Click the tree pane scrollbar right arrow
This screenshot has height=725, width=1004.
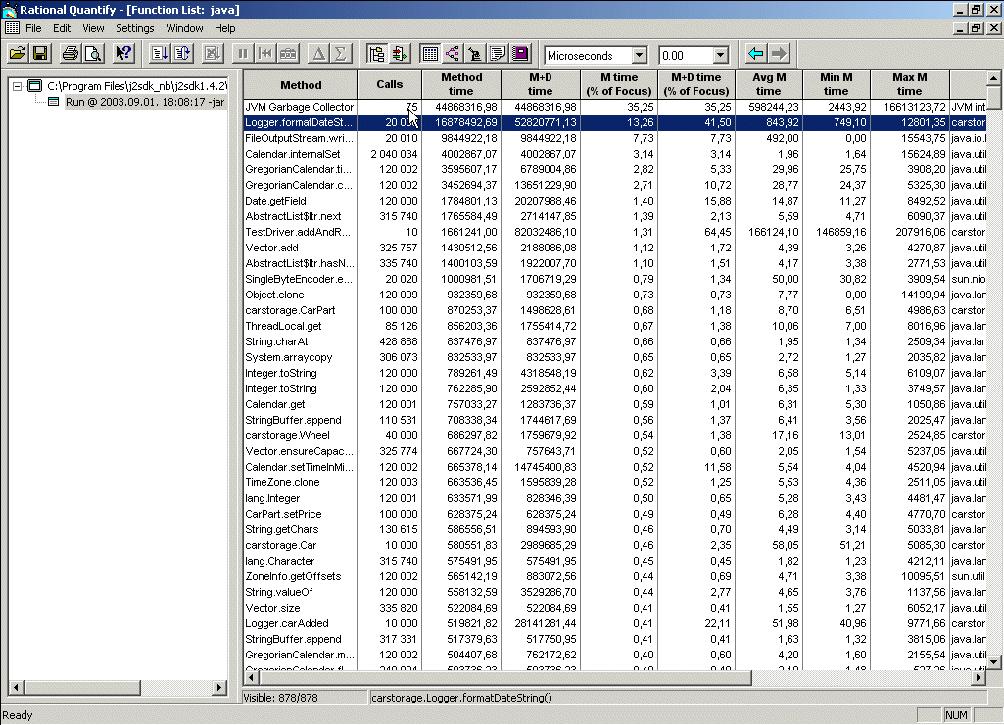219,687
